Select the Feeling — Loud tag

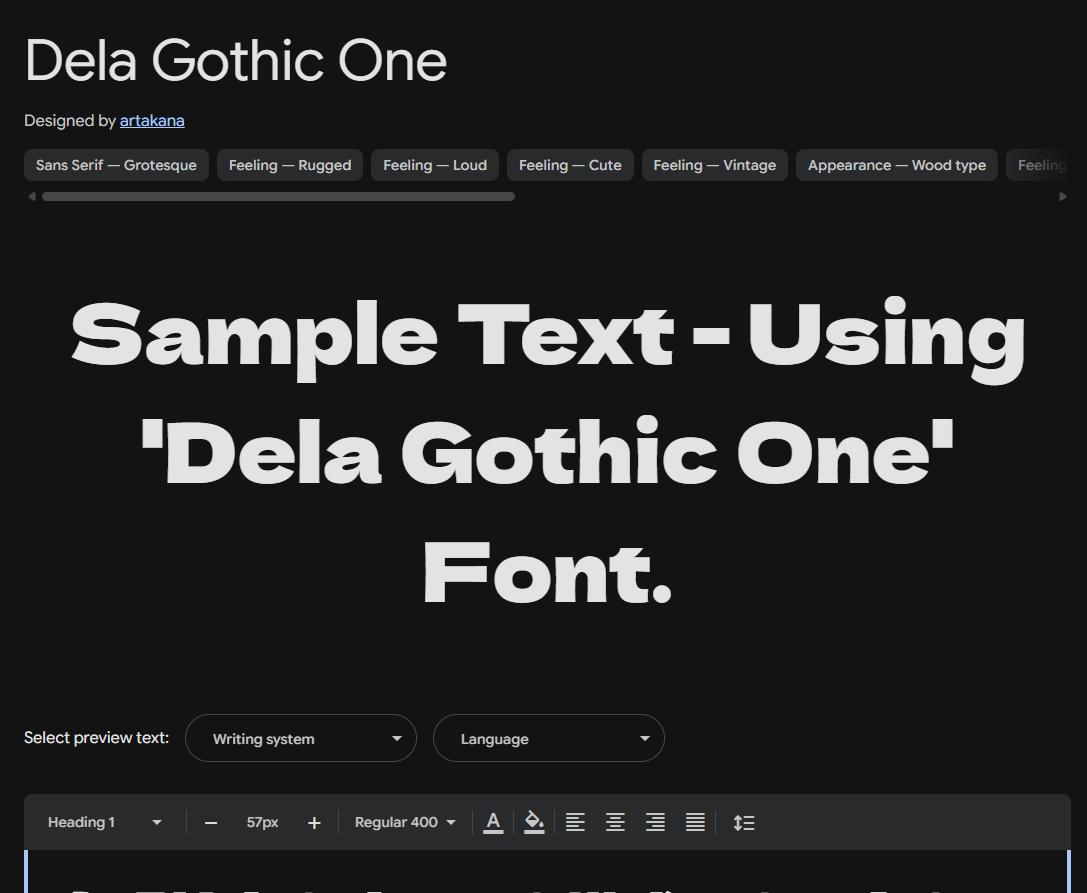[x=435, y=165]
